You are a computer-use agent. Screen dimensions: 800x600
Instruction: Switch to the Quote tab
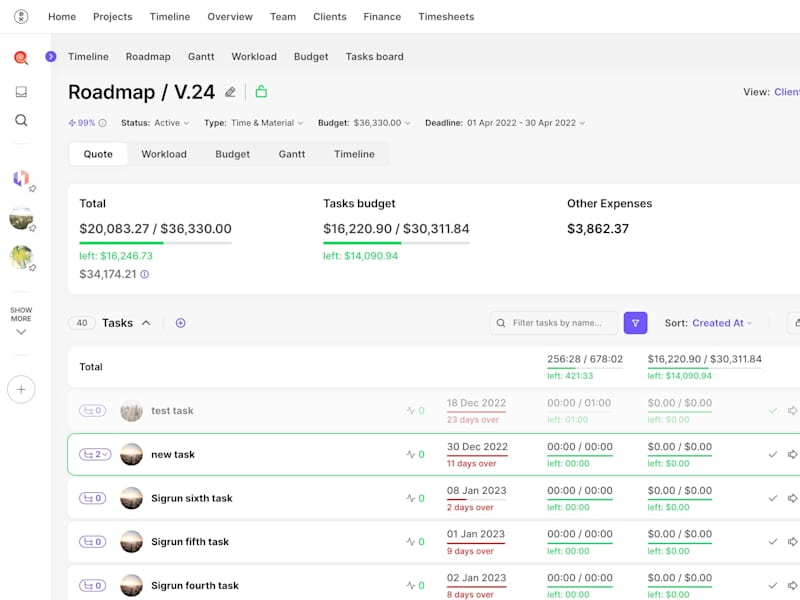coord(98,154)
